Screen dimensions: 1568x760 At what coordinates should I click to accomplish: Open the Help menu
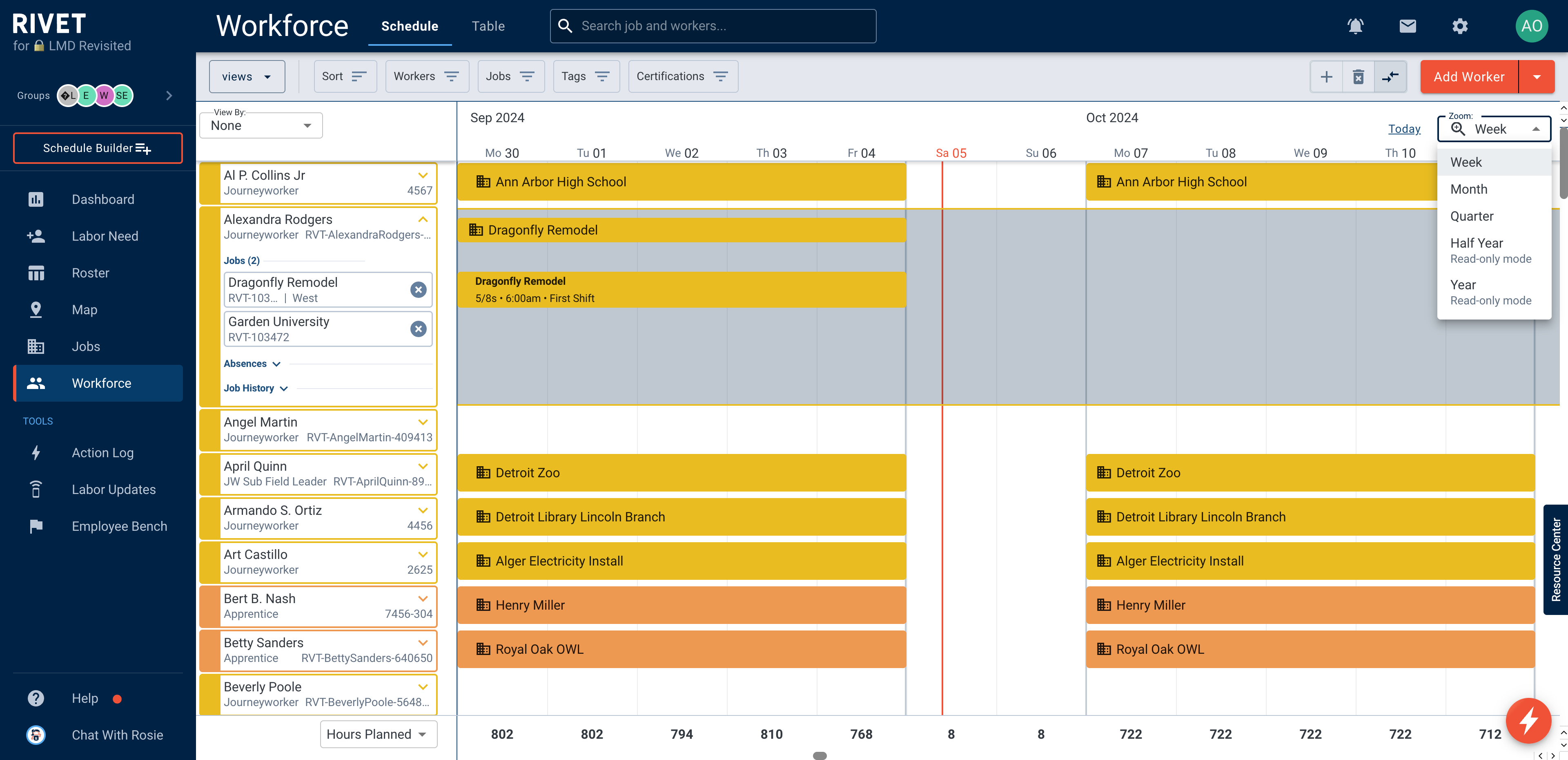[x=98, y=698]
